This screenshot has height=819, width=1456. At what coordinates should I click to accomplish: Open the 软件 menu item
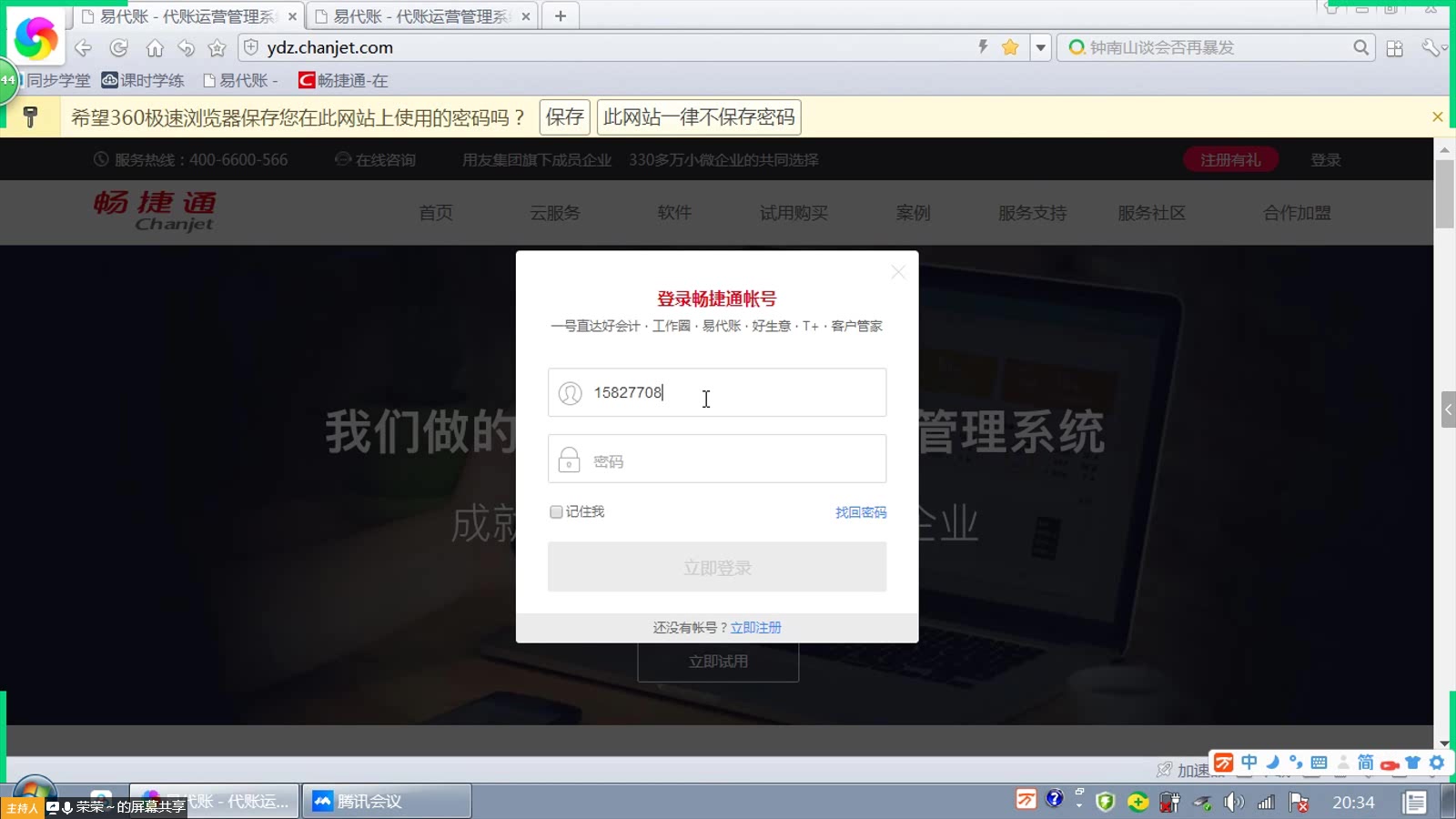[x=674, y=213]
